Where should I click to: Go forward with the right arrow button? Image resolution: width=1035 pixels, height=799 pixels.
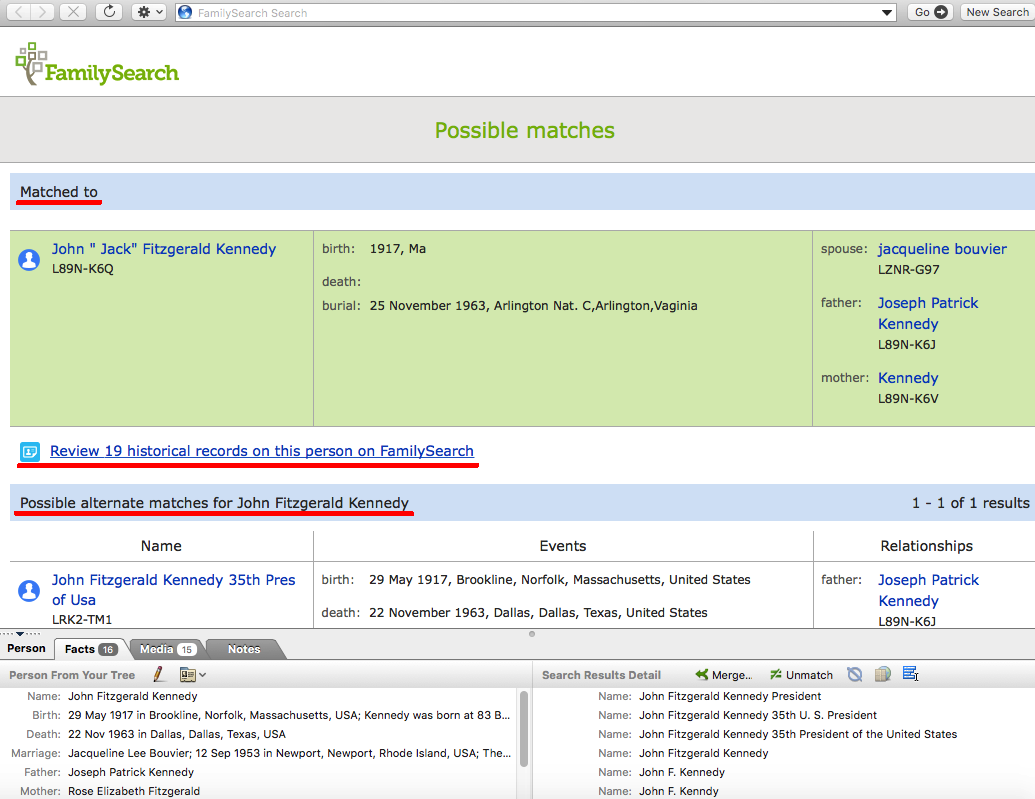point(42,12)
